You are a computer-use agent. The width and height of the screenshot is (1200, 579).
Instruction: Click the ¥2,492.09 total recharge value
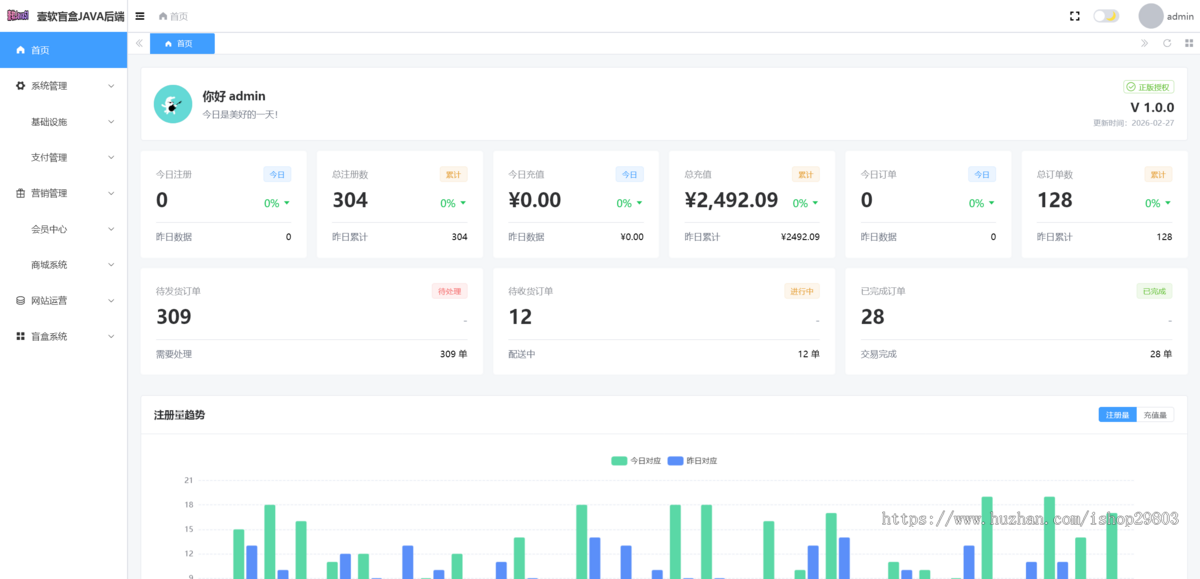point(731,200)
